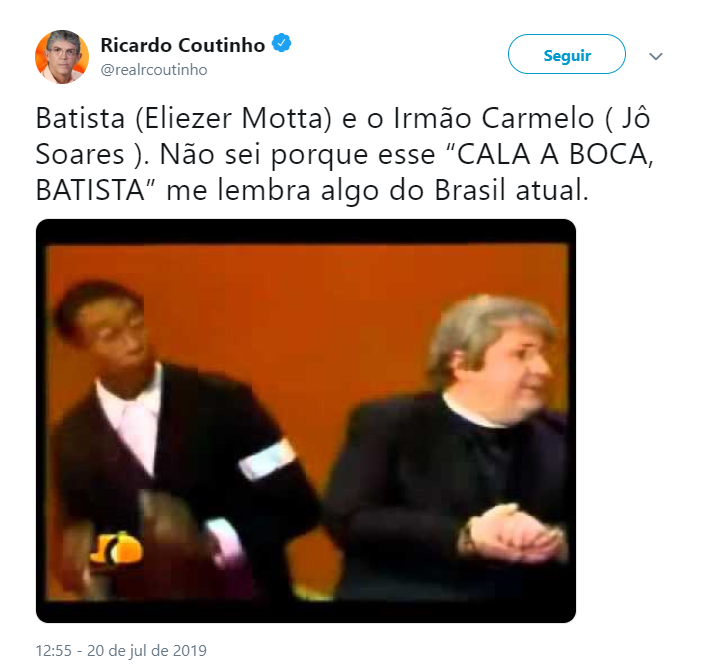Click the clasped hands in the video
Screen dimensions: 702x669
click(x=515, y=533)
